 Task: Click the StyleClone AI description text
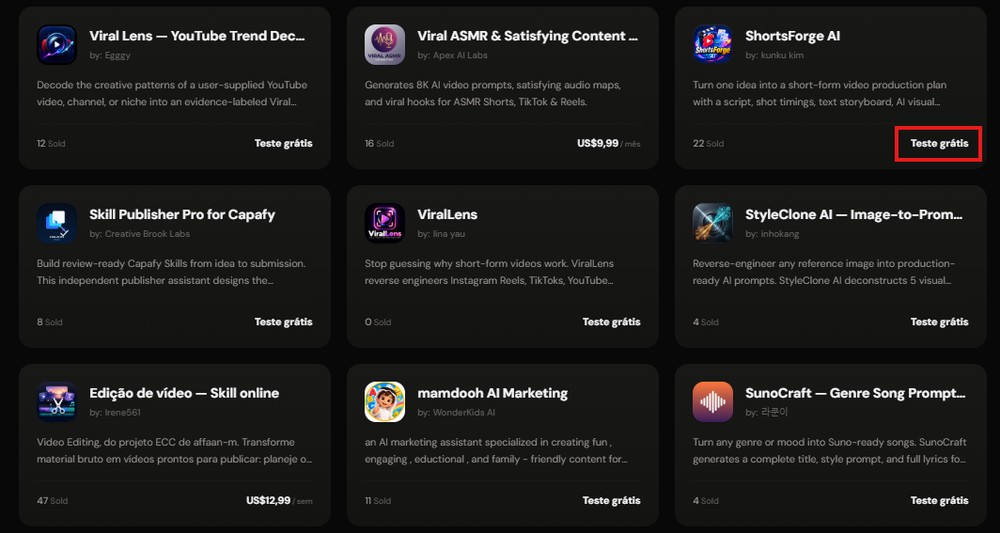click(x=831, y=272)
